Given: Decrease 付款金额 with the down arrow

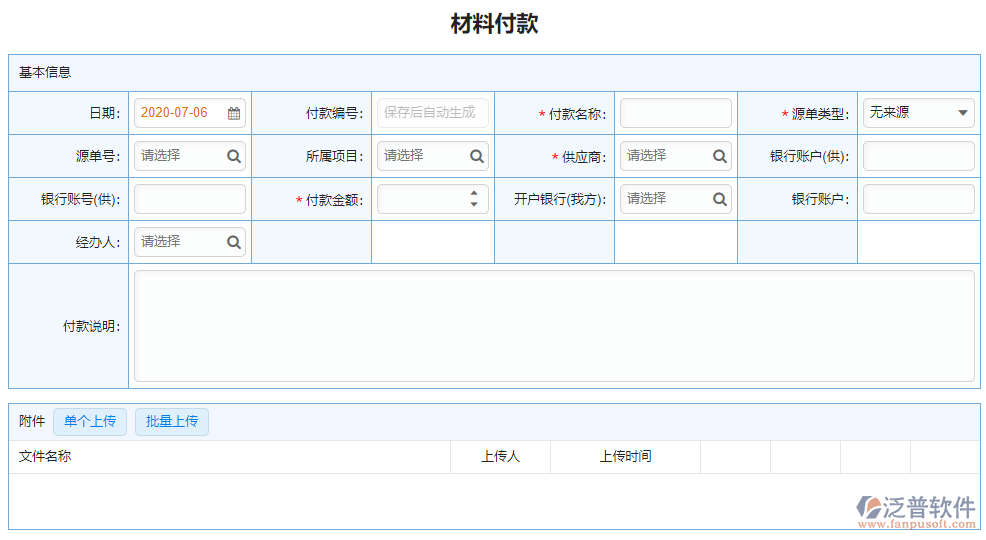Looking at the screenshot, I should 474,205.
